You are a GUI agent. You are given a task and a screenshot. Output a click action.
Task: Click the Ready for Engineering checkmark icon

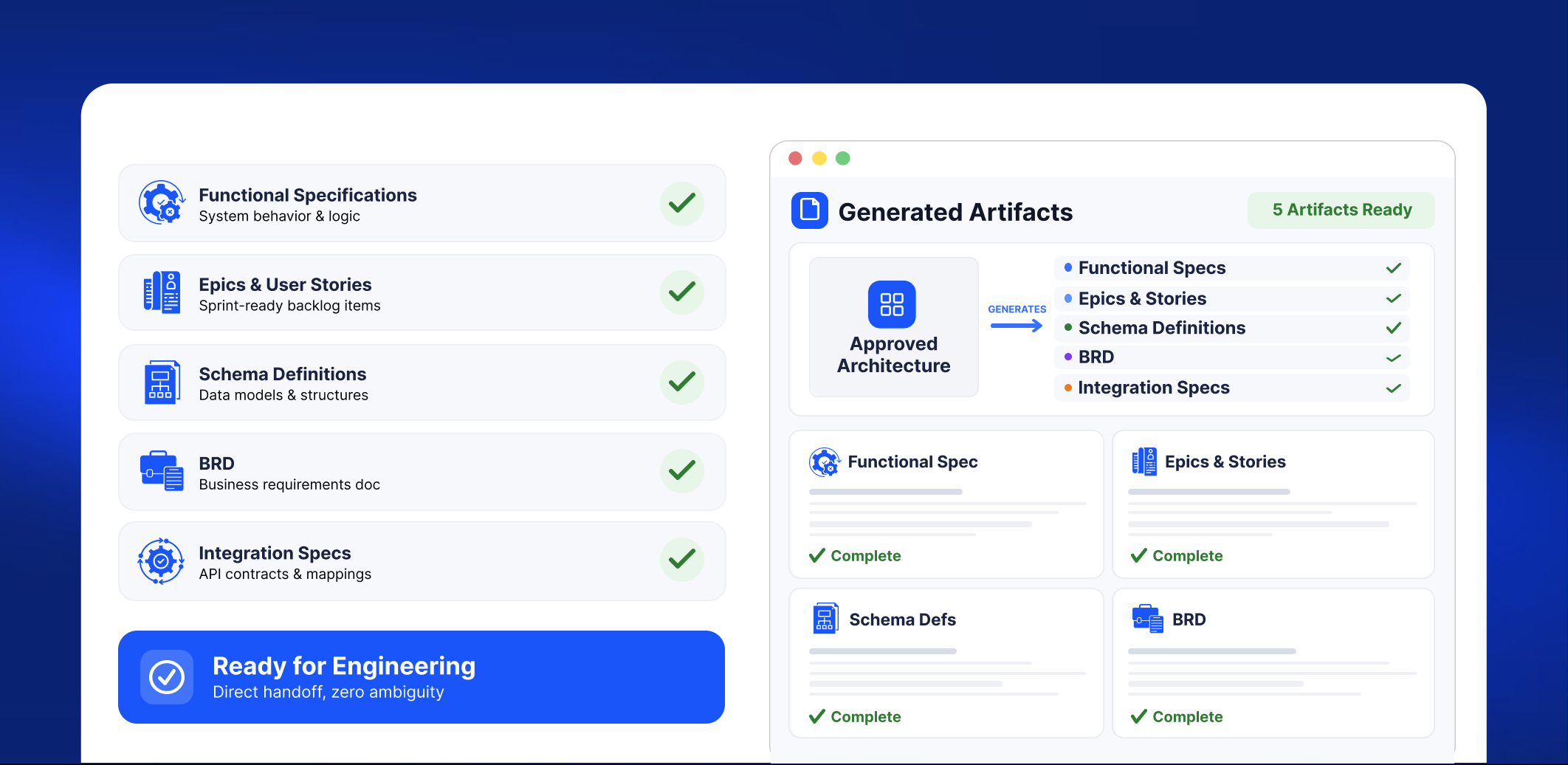(167, 677)
